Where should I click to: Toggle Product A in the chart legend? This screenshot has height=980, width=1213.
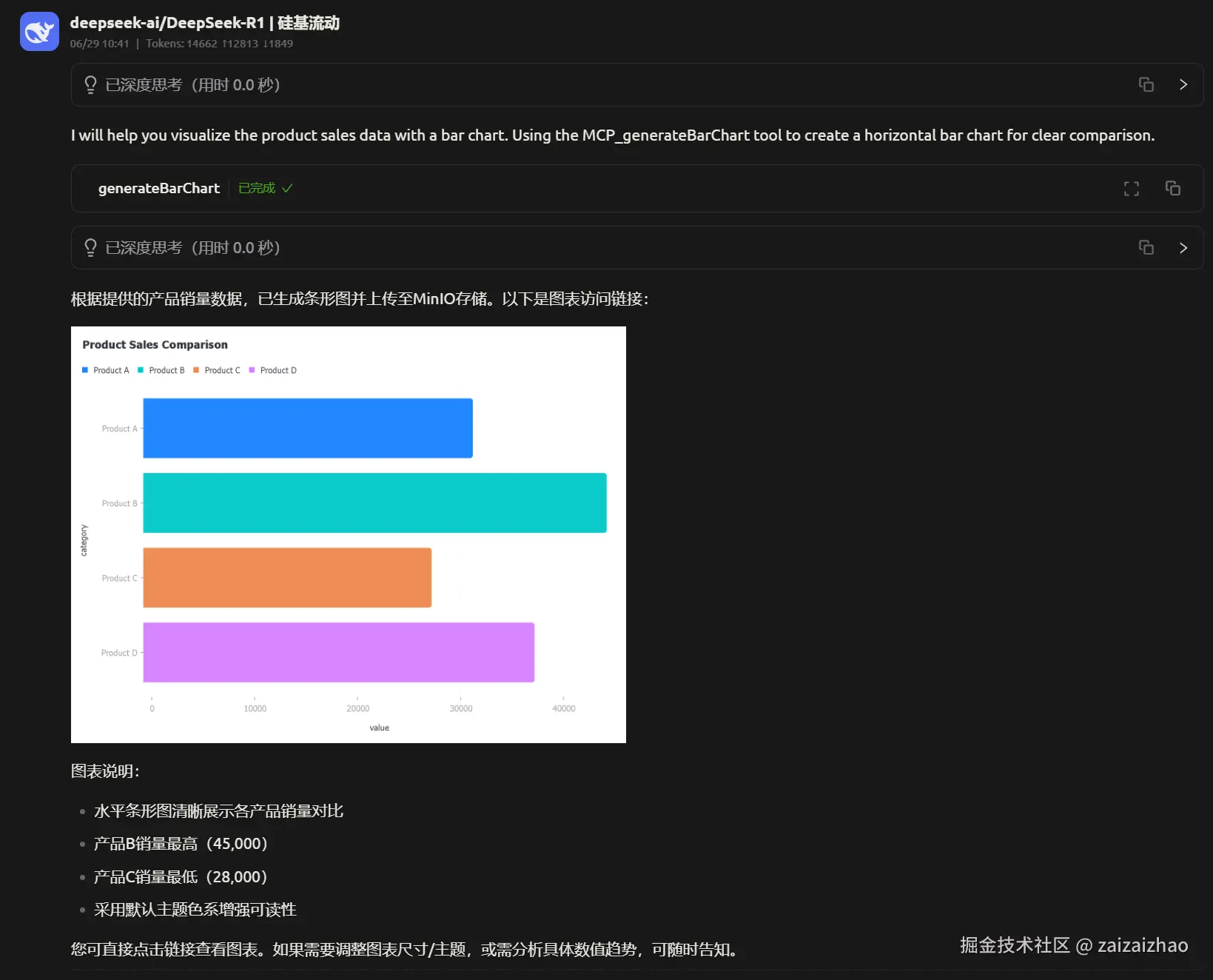click(105, 370)
